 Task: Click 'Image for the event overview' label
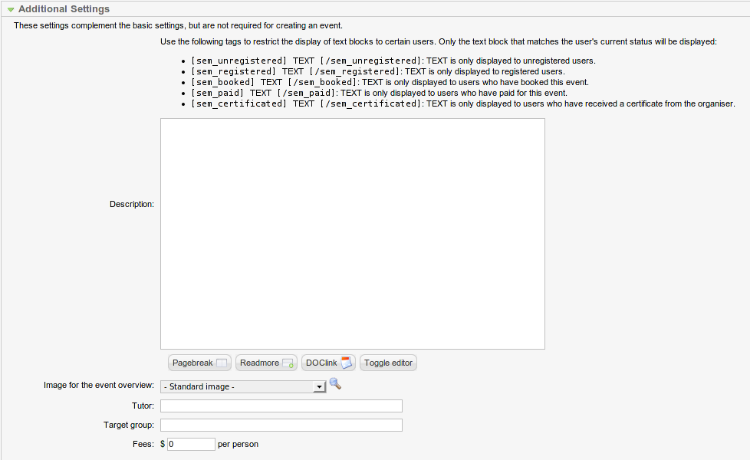click(x=99, y=385)
